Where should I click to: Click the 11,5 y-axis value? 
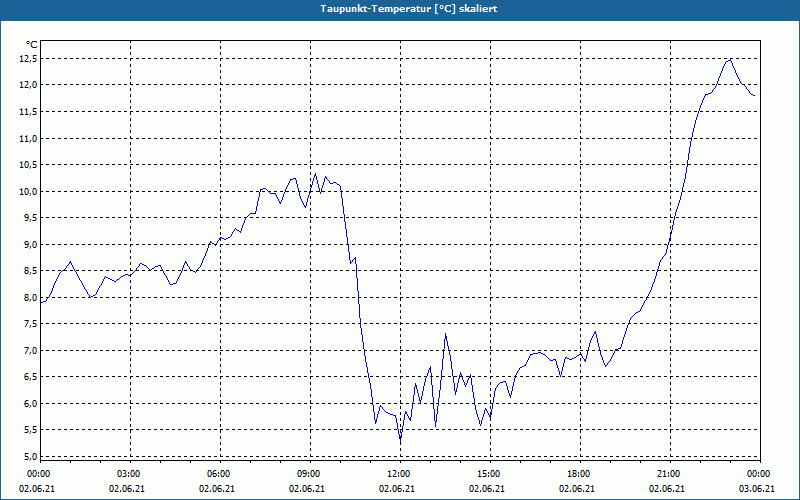coord(28,112)
